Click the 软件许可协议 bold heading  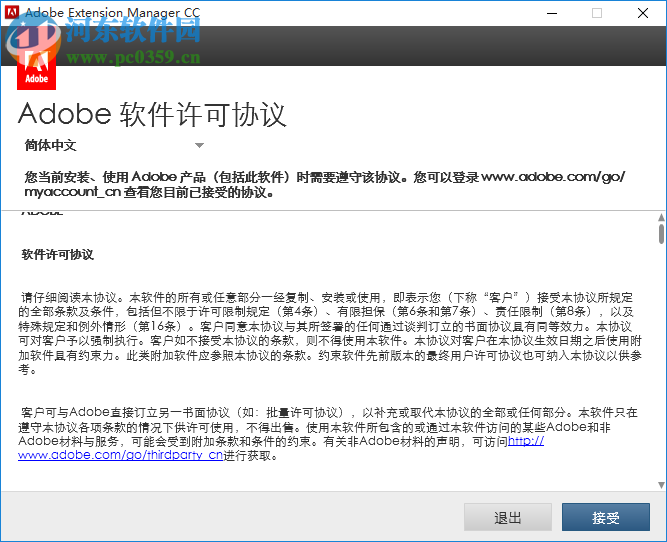pyautogui.click(x=57, y=254)
